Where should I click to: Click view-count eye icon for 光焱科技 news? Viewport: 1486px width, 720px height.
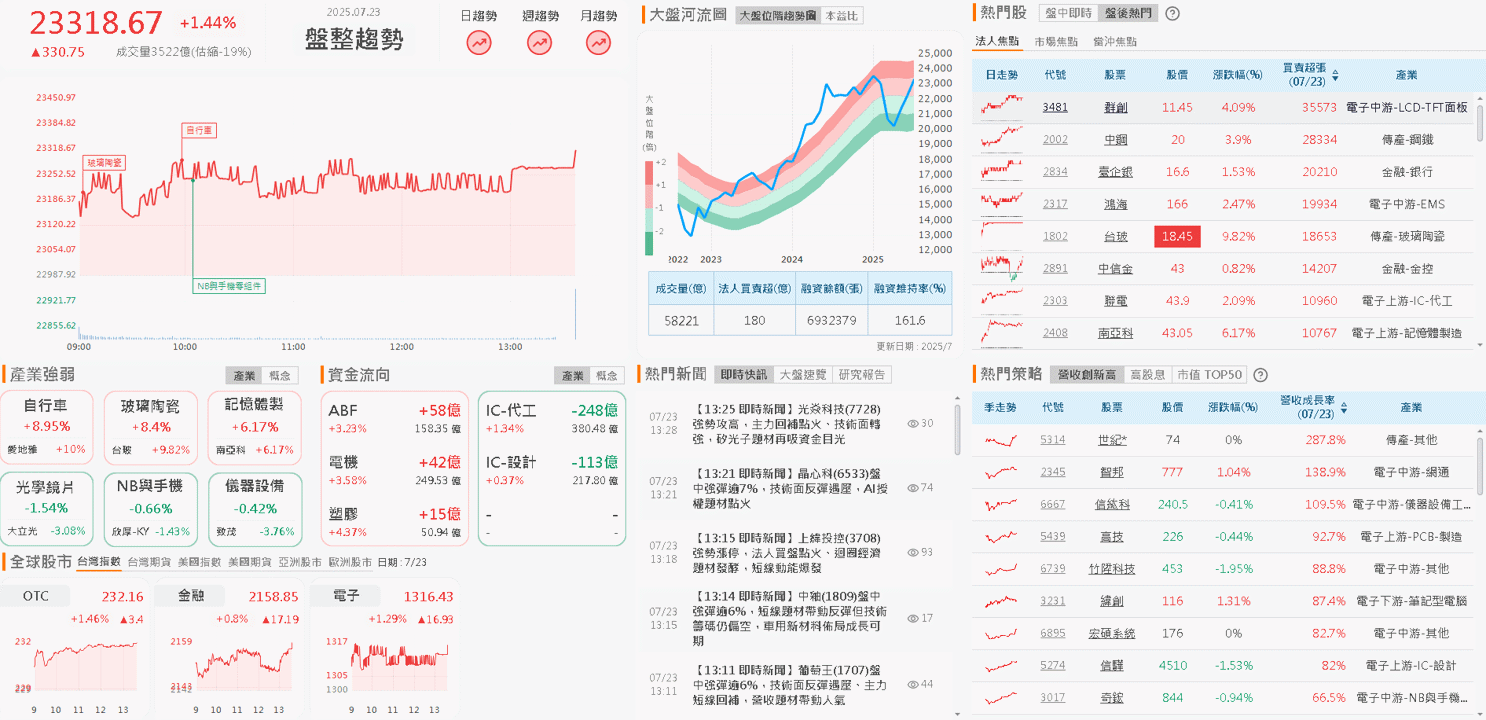click(x=913, y=423)
